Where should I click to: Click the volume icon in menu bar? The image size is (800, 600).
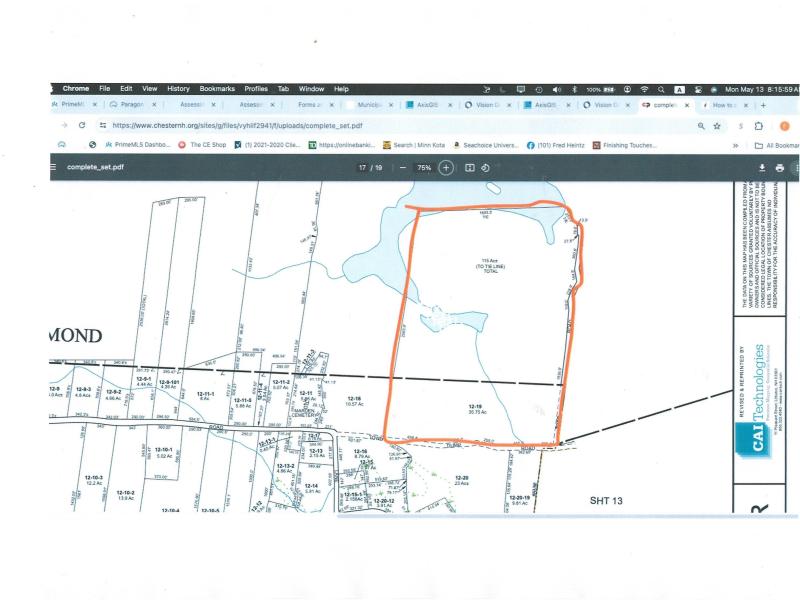pyautogui.click(x=557, y=89)
